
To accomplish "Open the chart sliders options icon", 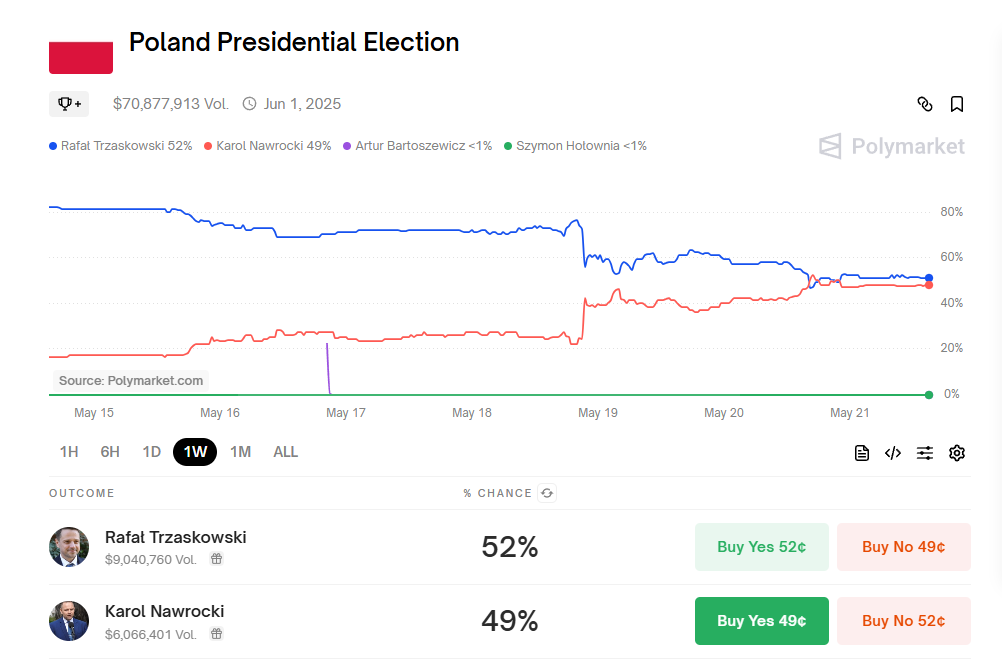I will point(925,453).
